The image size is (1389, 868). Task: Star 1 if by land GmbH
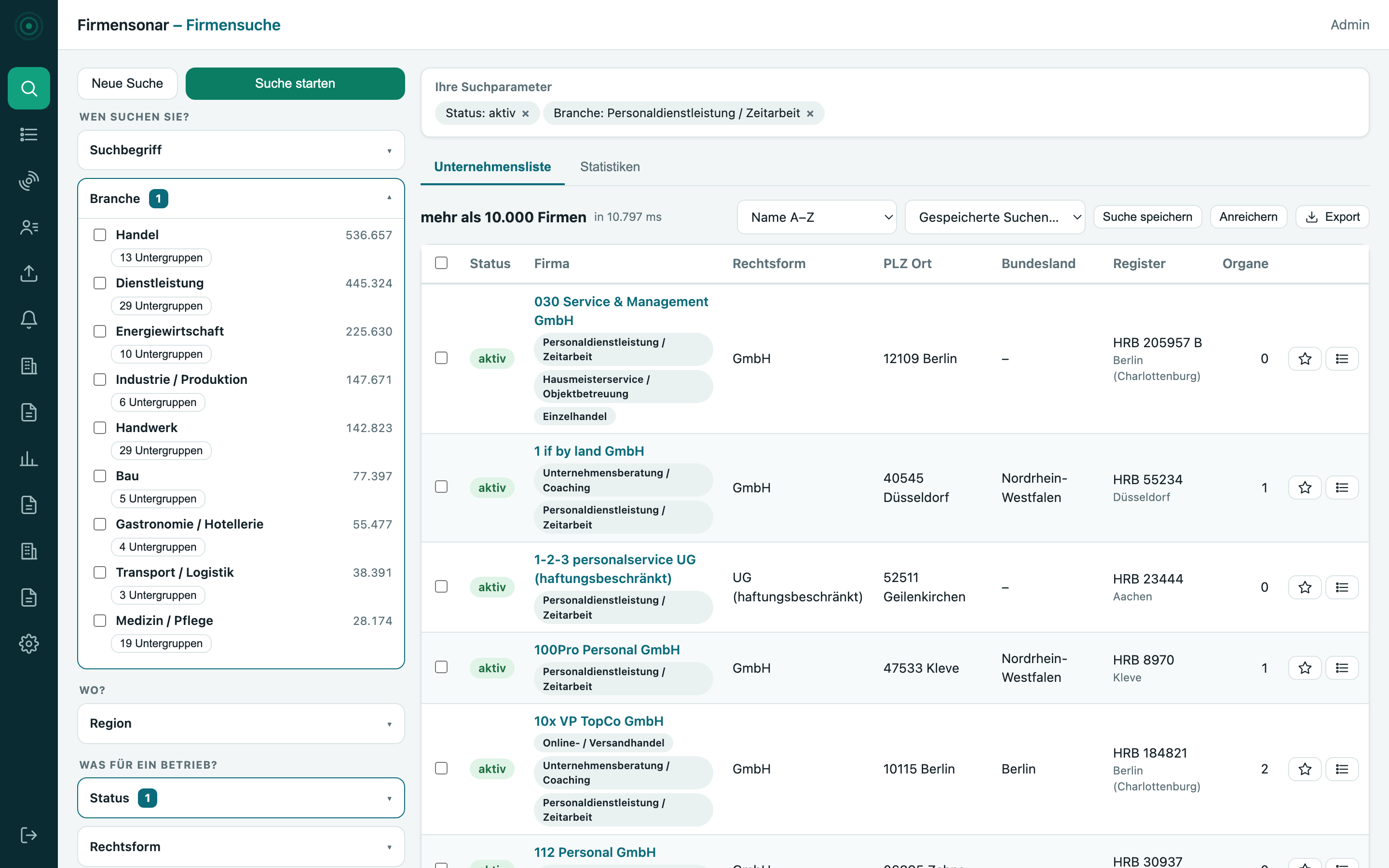pos(1305,488)
